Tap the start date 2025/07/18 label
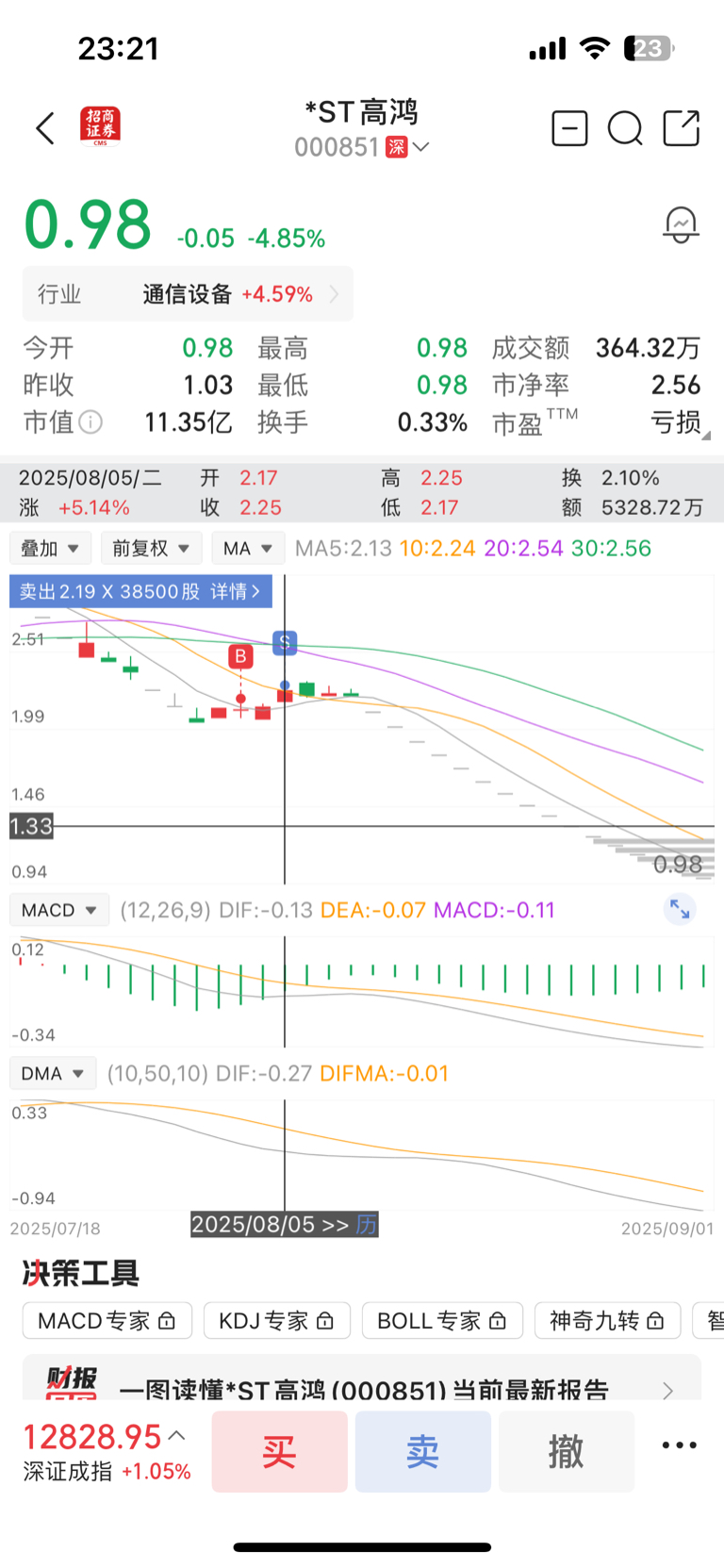724x1568 pixels. click(x=56, y=1229)
